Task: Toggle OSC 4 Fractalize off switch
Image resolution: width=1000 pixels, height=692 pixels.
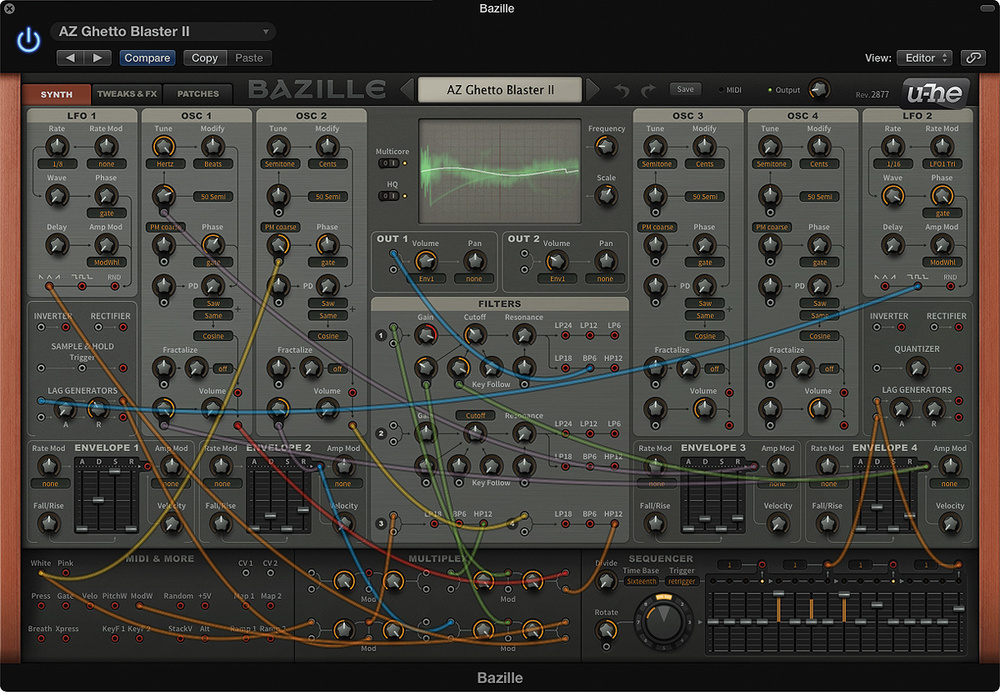Action: click(x=829, y=369)
